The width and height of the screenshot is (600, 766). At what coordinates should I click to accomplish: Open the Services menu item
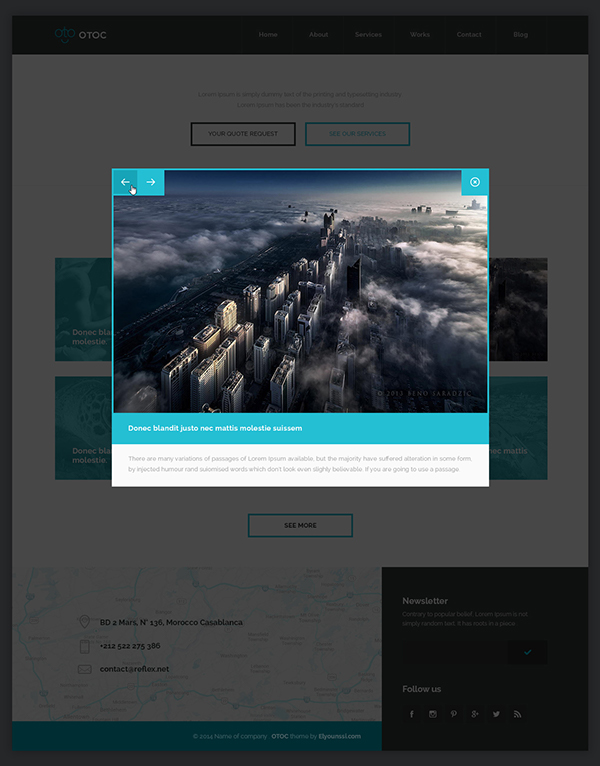pos(368,35)
